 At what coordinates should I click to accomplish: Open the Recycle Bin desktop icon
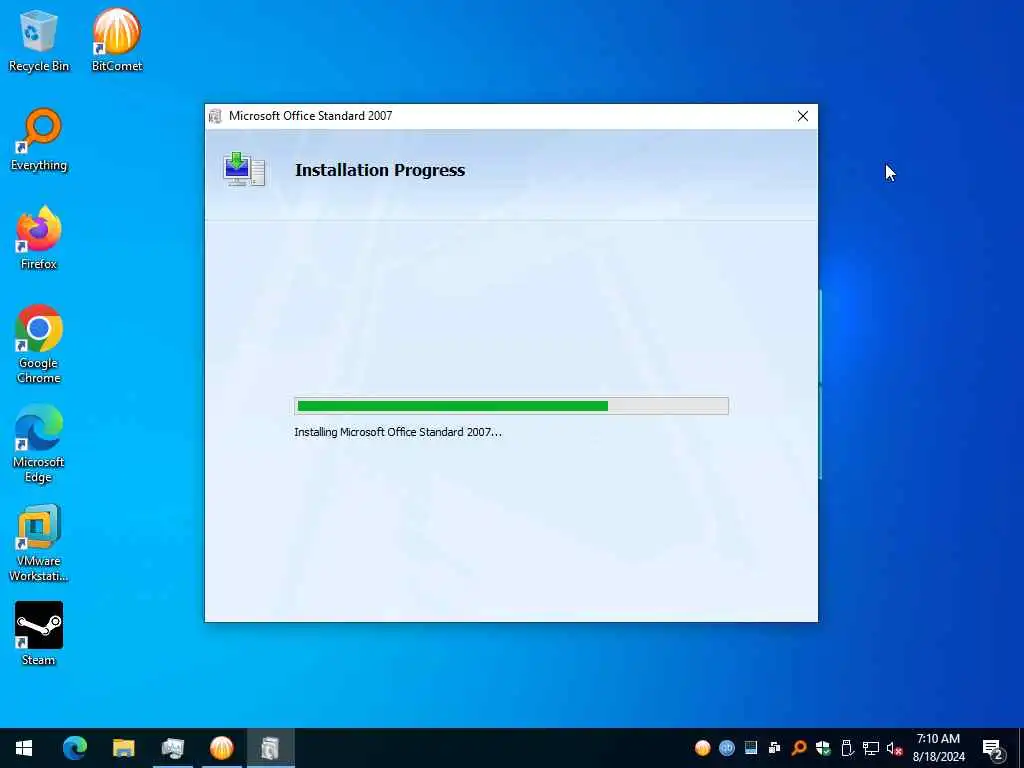[x=39, y=40]
